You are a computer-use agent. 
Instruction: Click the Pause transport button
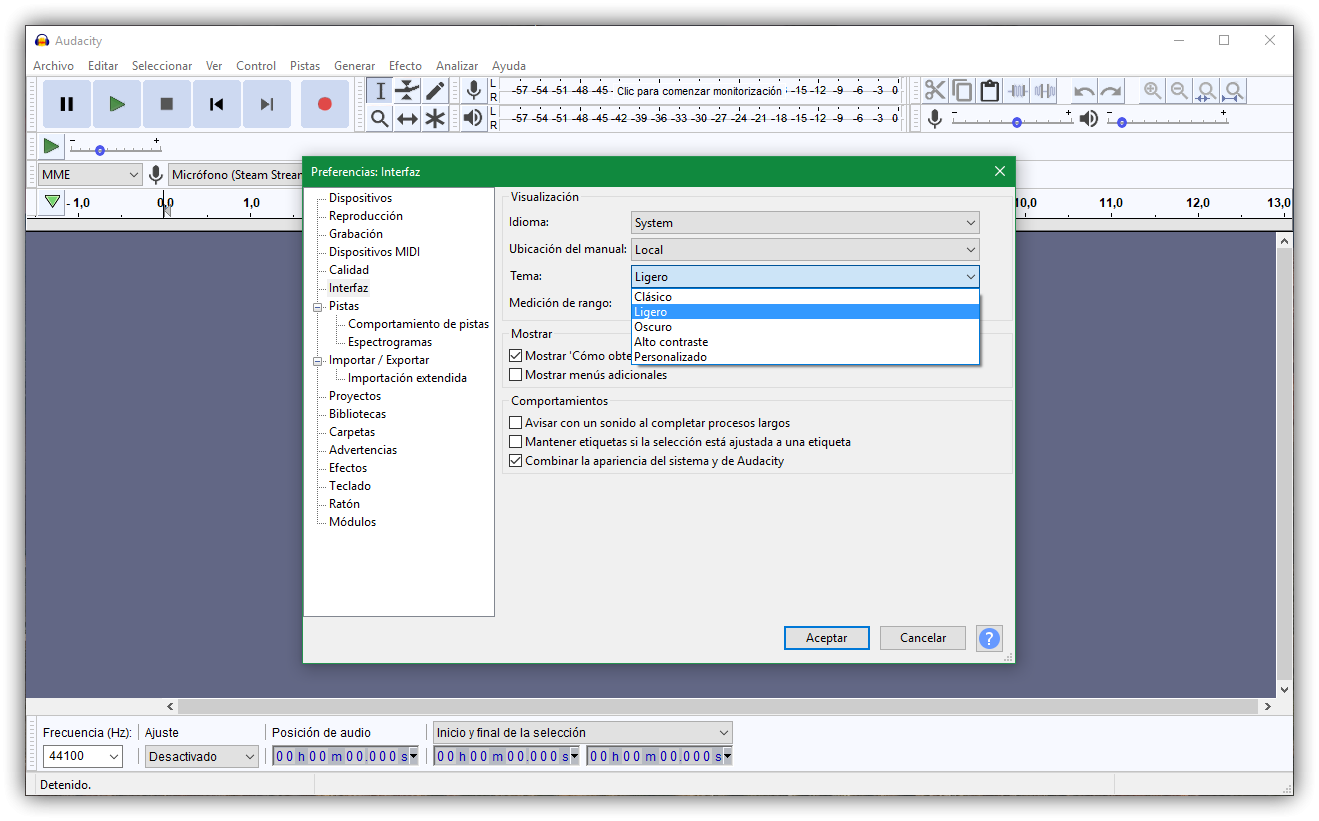click(x=67, y=104)
